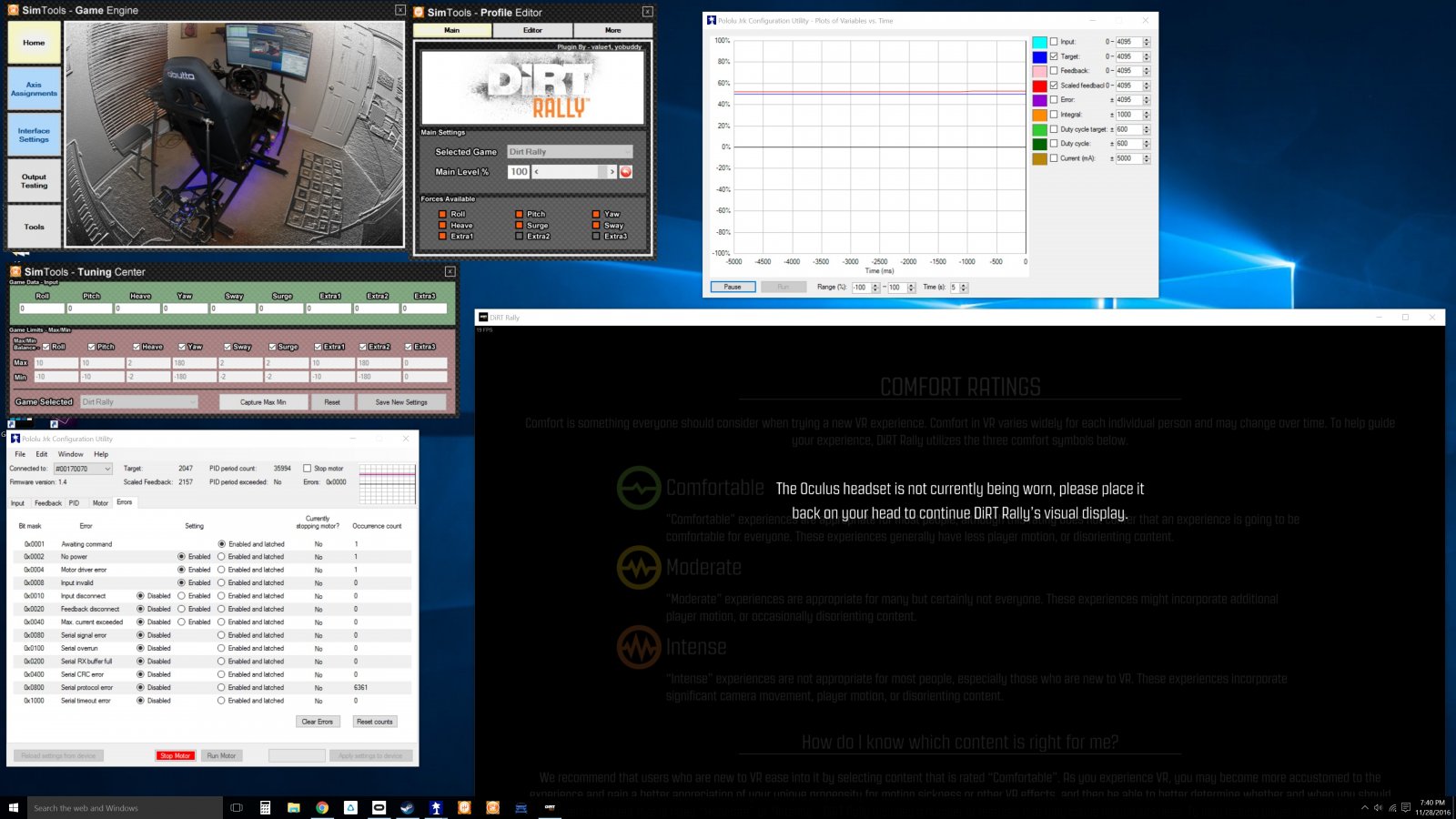Open the DiRT Rally taskbar icon
Image resolution: width=1456 pixels, height=819 pixels.
pos(550,807)
